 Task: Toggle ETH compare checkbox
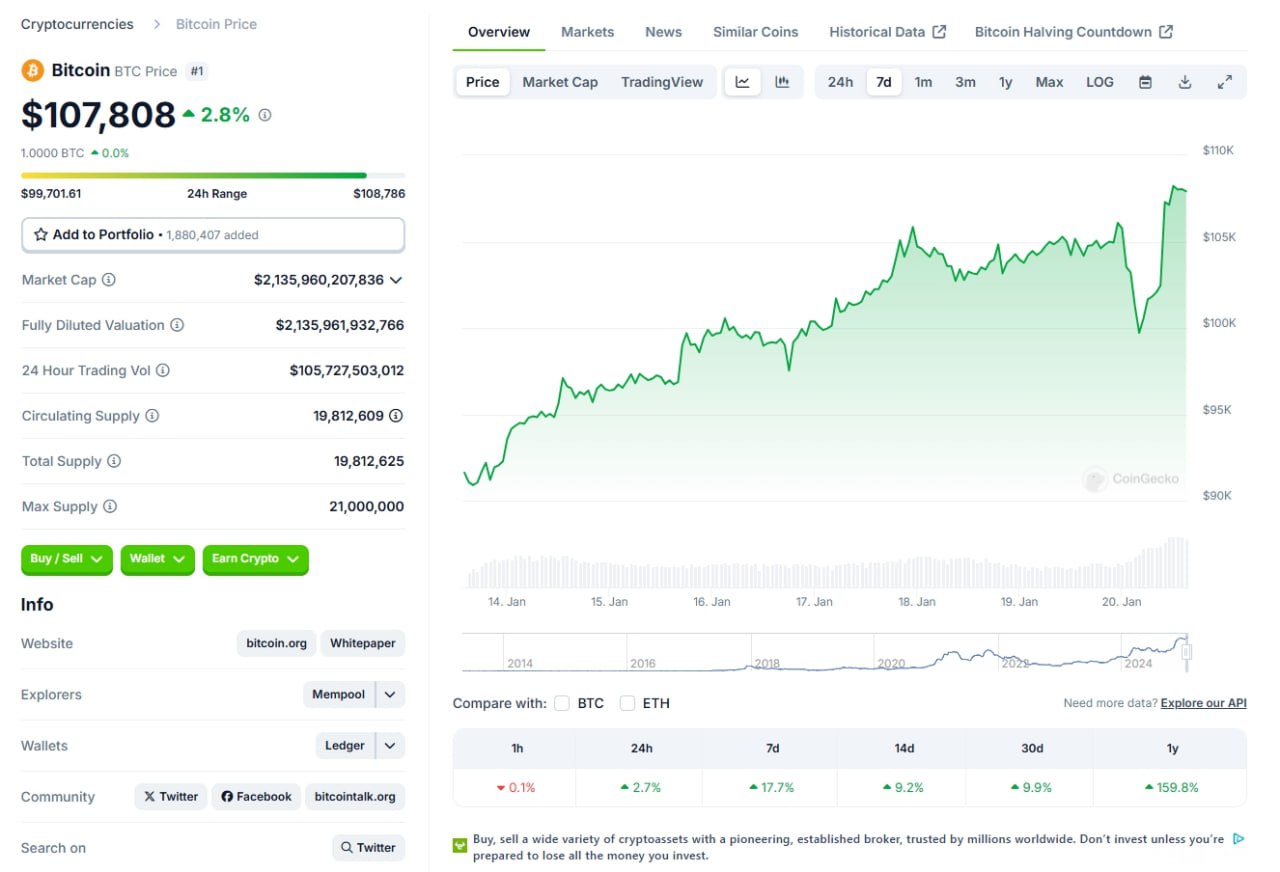[628, 703]
